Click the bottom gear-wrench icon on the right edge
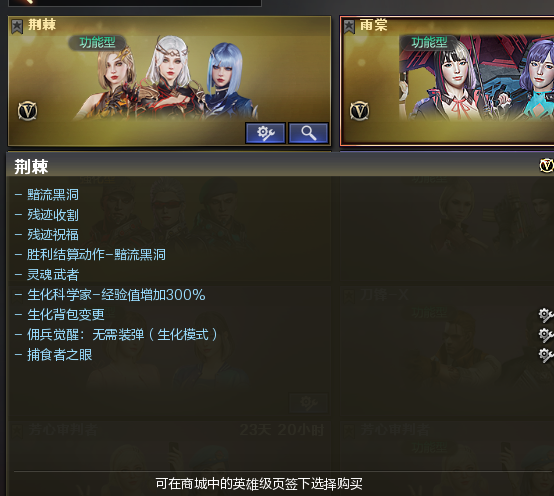This screenshot has width=554, height=496. pyautogui.click(x=546, y=355)
